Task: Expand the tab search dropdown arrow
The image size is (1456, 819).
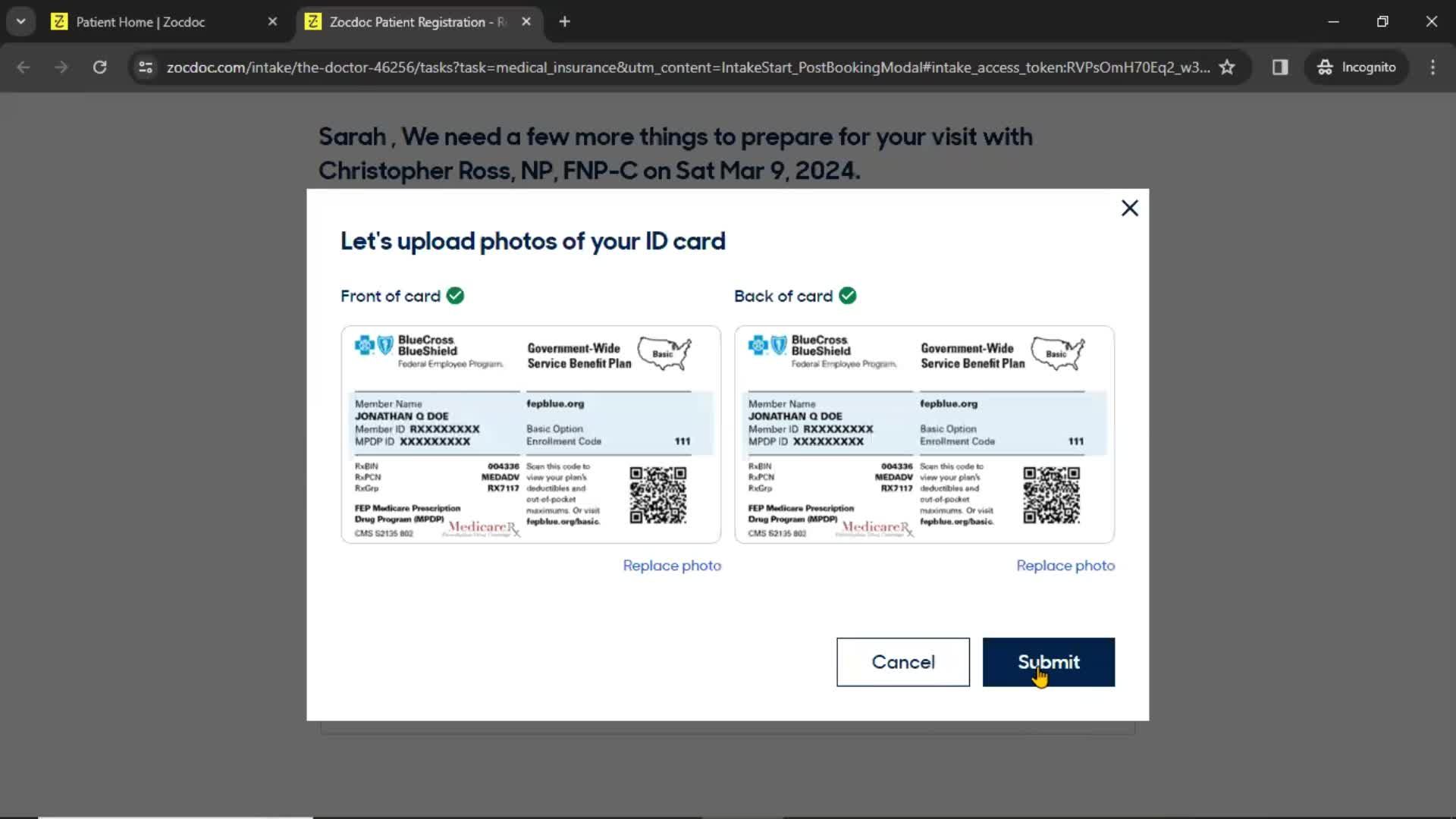Action: pyautogui.click(x=20, y=22)
